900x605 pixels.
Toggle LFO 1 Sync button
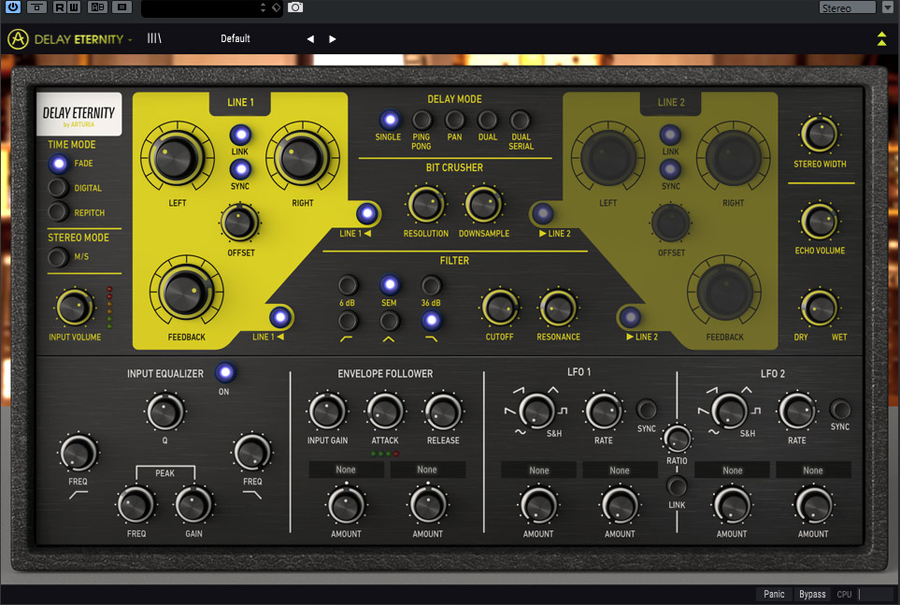coord(646,409)
